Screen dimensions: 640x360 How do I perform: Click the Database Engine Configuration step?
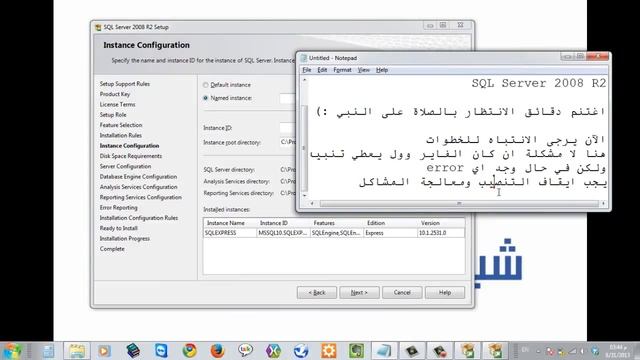pos(138,176)
